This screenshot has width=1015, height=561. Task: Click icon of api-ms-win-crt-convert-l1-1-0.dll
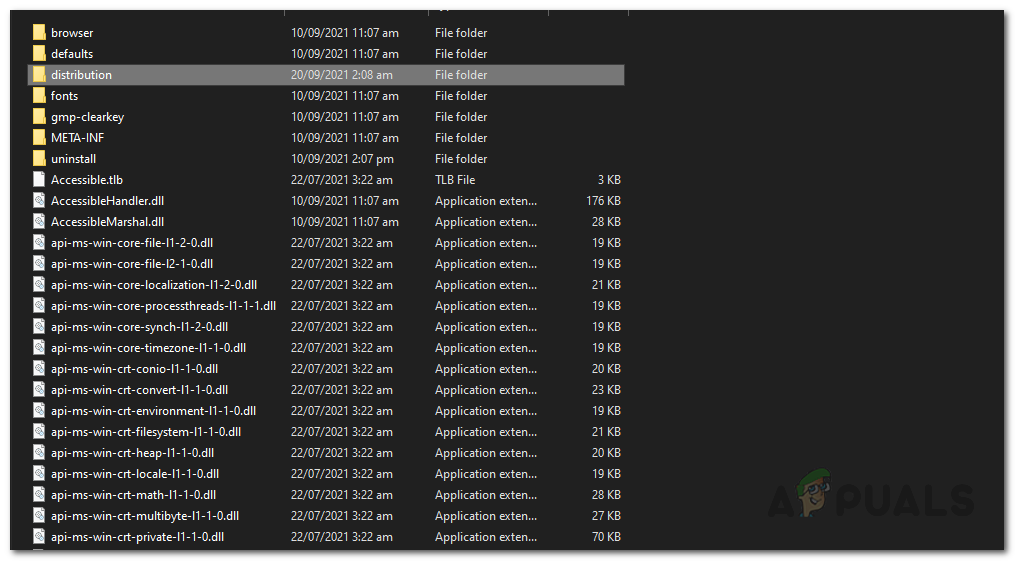point(39,390)
